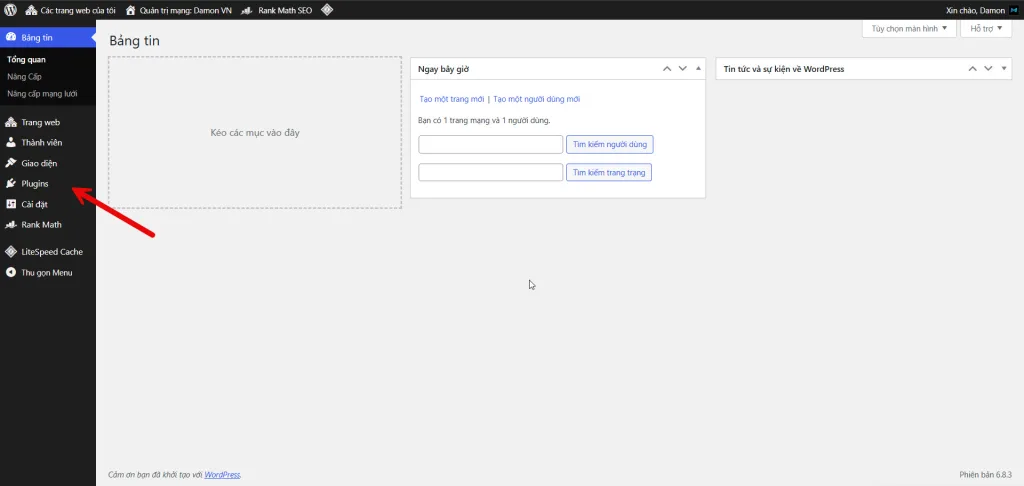
Task: Focus the user search input field
Action: click(x=490, y=144)
